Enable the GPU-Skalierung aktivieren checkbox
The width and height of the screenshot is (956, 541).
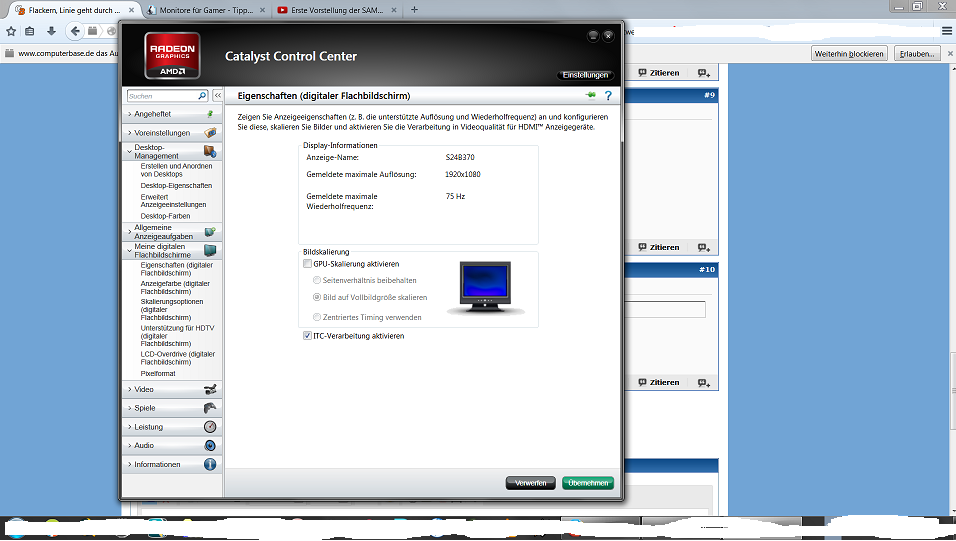point(307,264)
